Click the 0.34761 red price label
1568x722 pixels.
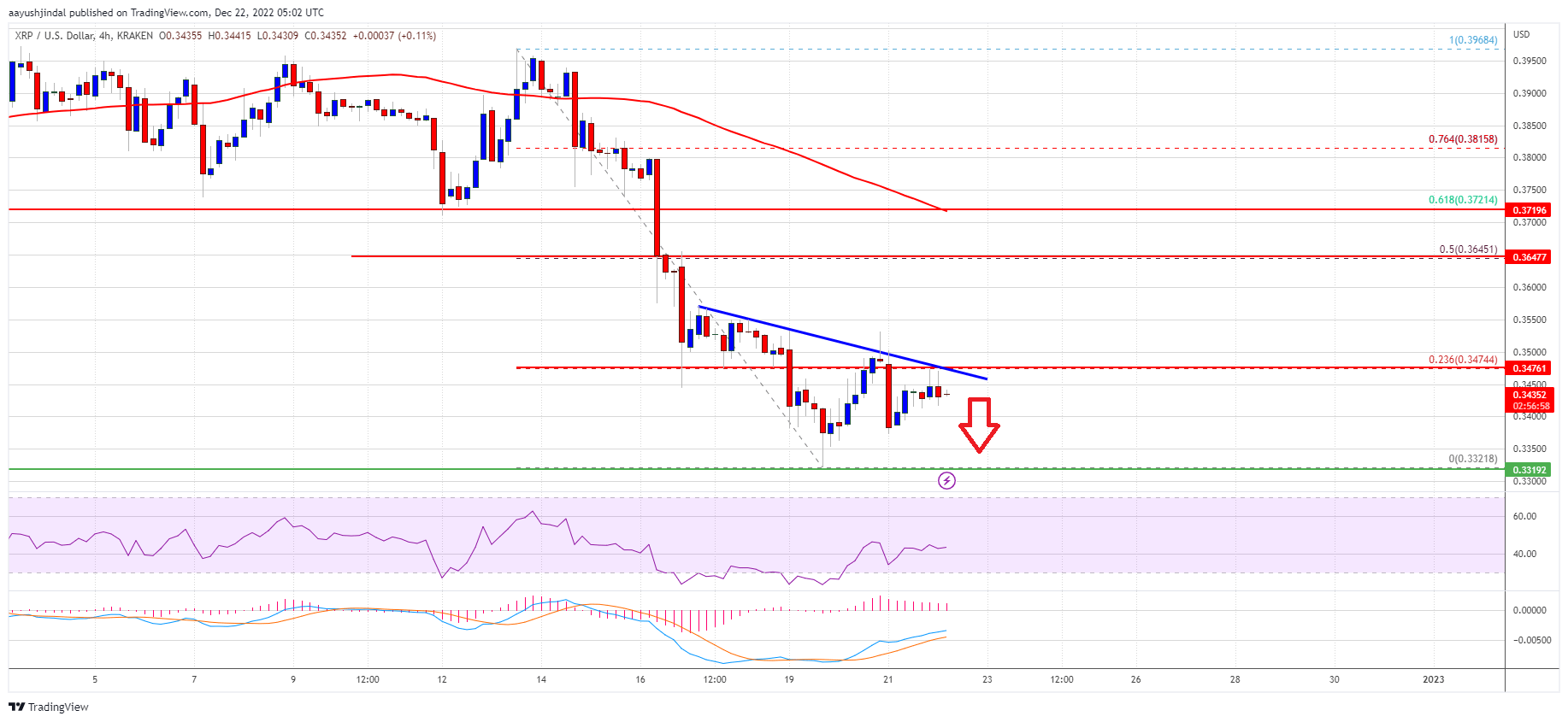(x=1530, y=368)
